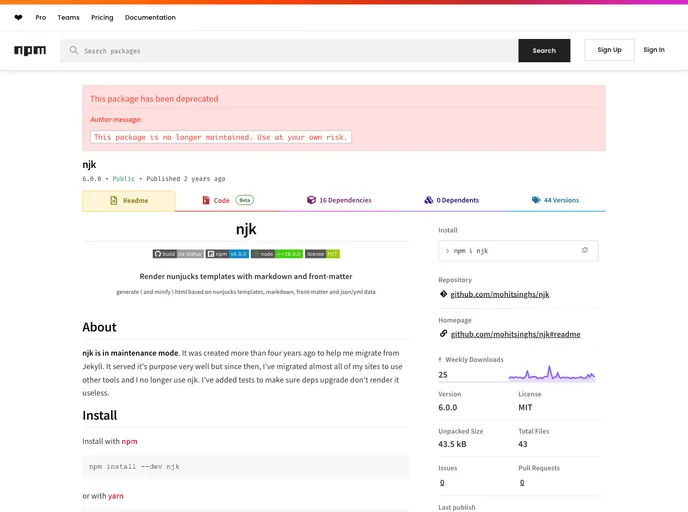688x512 pixels.
Task: Click the weekly downloads sparkline chart
Action: pos(552,373)
